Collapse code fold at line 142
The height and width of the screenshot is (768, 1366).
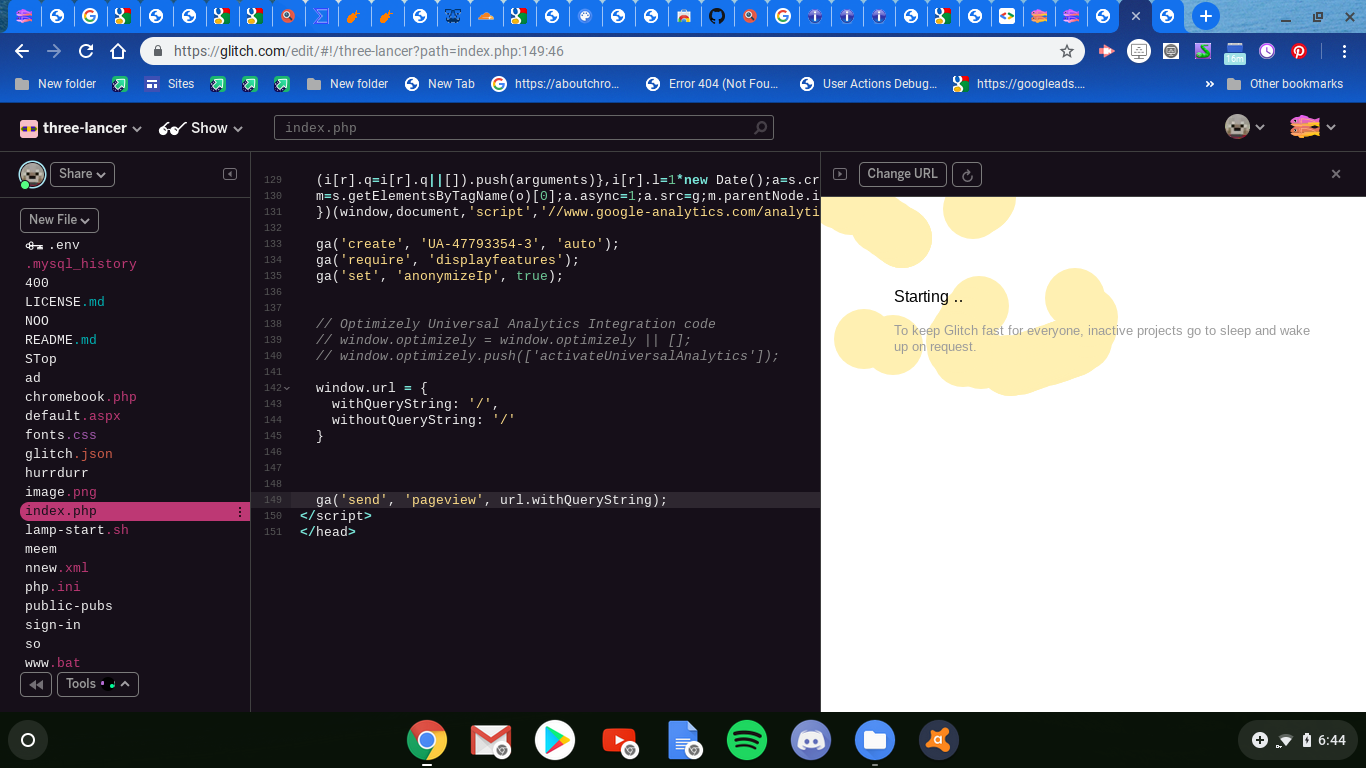(287, 388)
